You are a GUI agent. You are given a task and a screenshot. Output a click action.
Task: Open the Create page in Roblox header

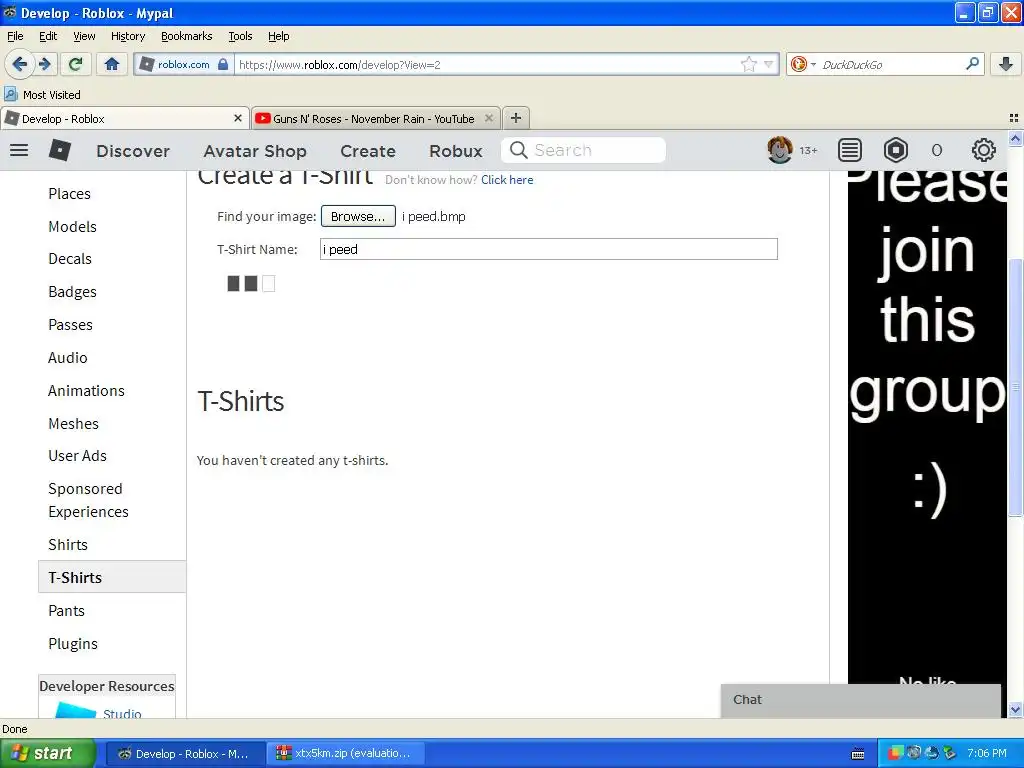point(368,151)
